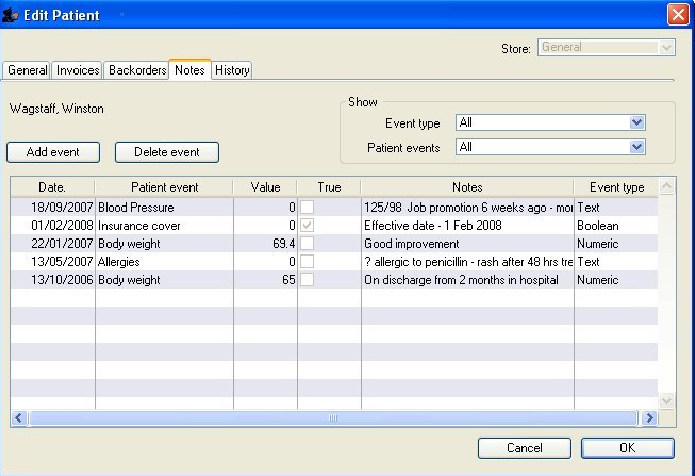Click the app icon in title bar
This screenshot has height=476, width=695.
(x=12, y=14)
